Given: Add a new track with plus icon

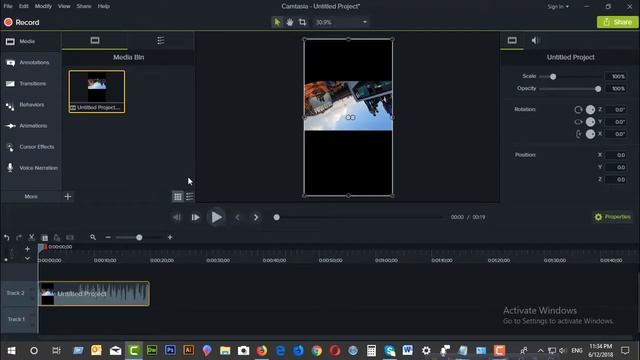Looking at the screenshot, I should pyautogui.click(x=27, y=249).
